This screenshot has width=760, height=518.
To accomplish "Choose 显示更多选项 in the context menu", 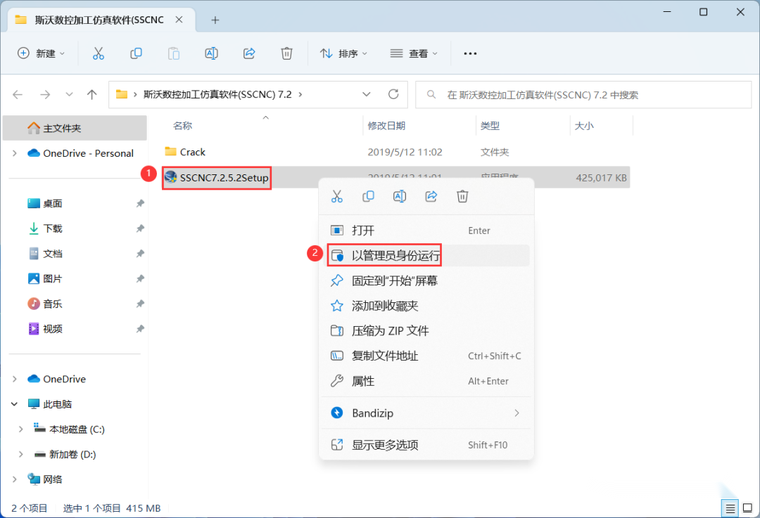I will click(427, 445).
